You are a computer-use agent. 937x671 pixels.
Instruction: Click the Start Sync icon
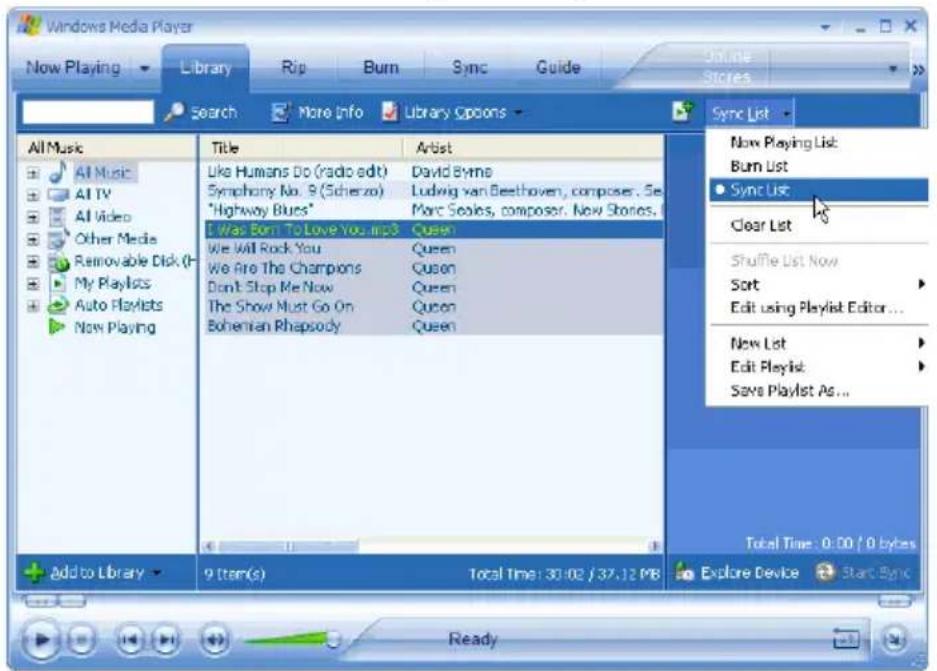pyautogui.click(x=825, y=572)
